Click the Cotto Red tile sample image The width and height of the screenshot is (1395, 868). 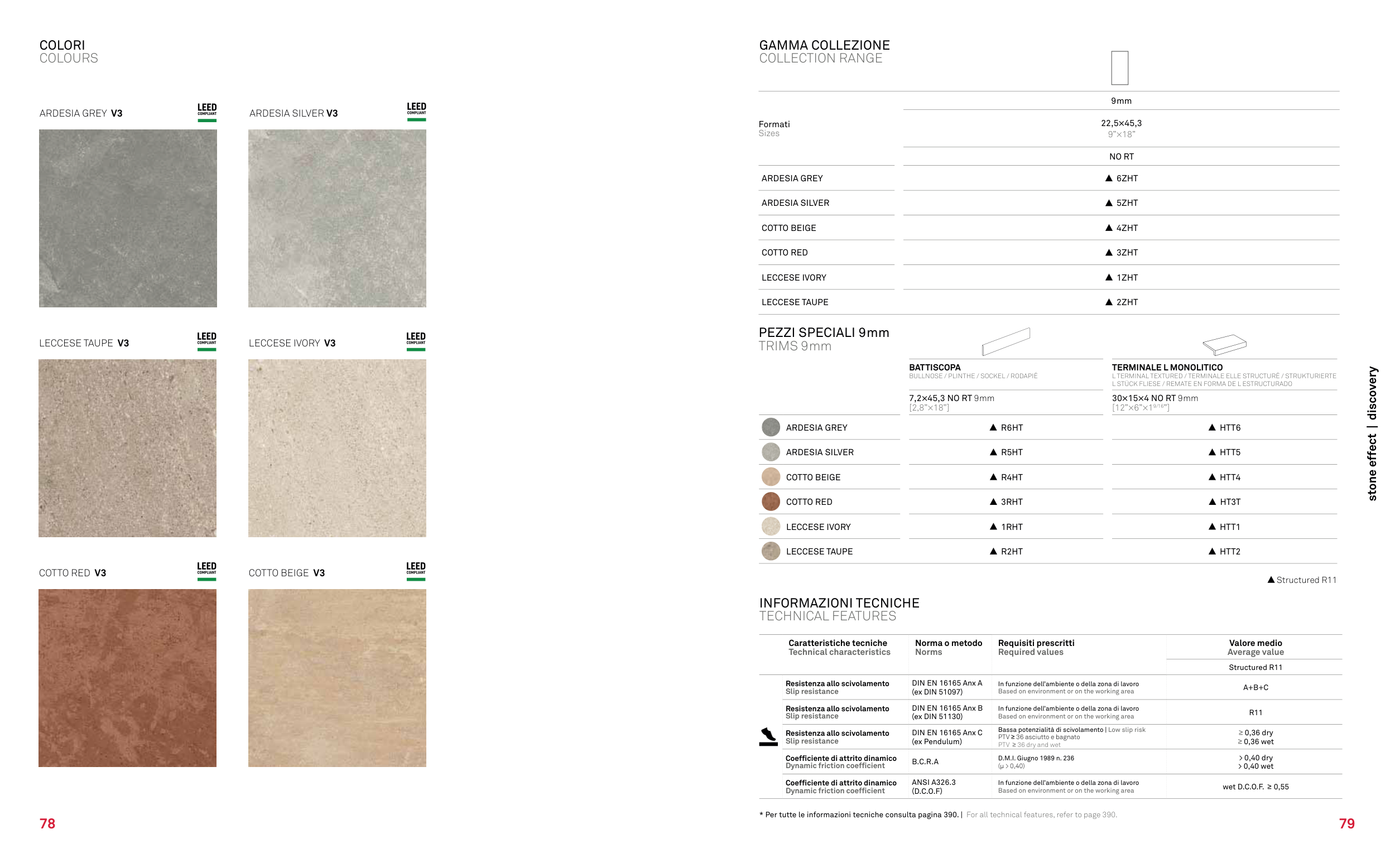[x=127, y=677]
